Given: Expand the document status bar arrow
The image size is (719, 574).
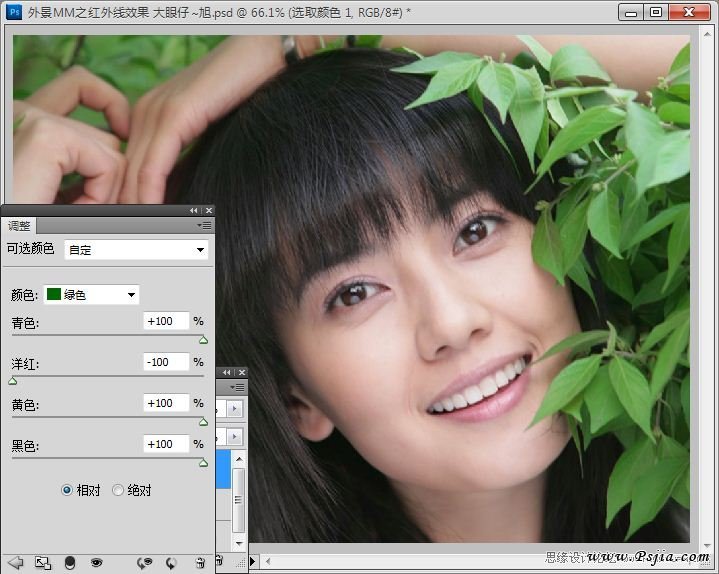Looking at the screenshot, I should tap(252, 561).
